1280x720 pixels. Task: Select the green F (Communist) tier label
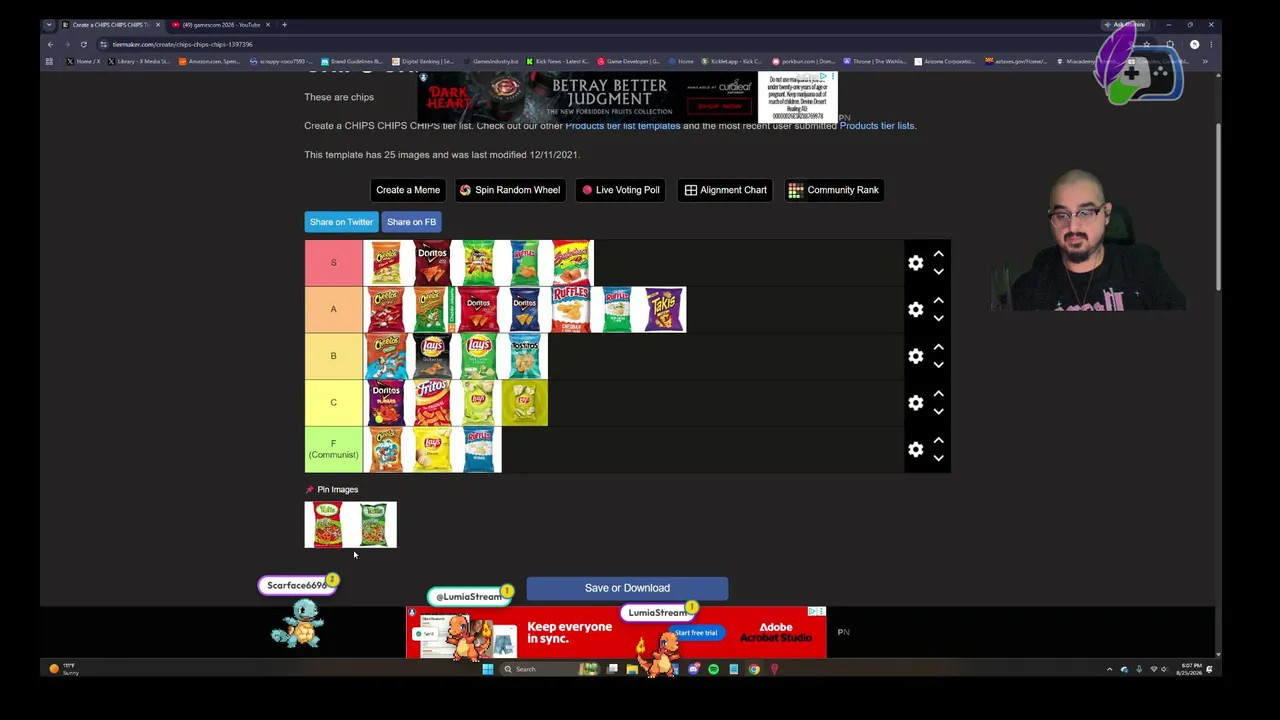click(334, 450)
